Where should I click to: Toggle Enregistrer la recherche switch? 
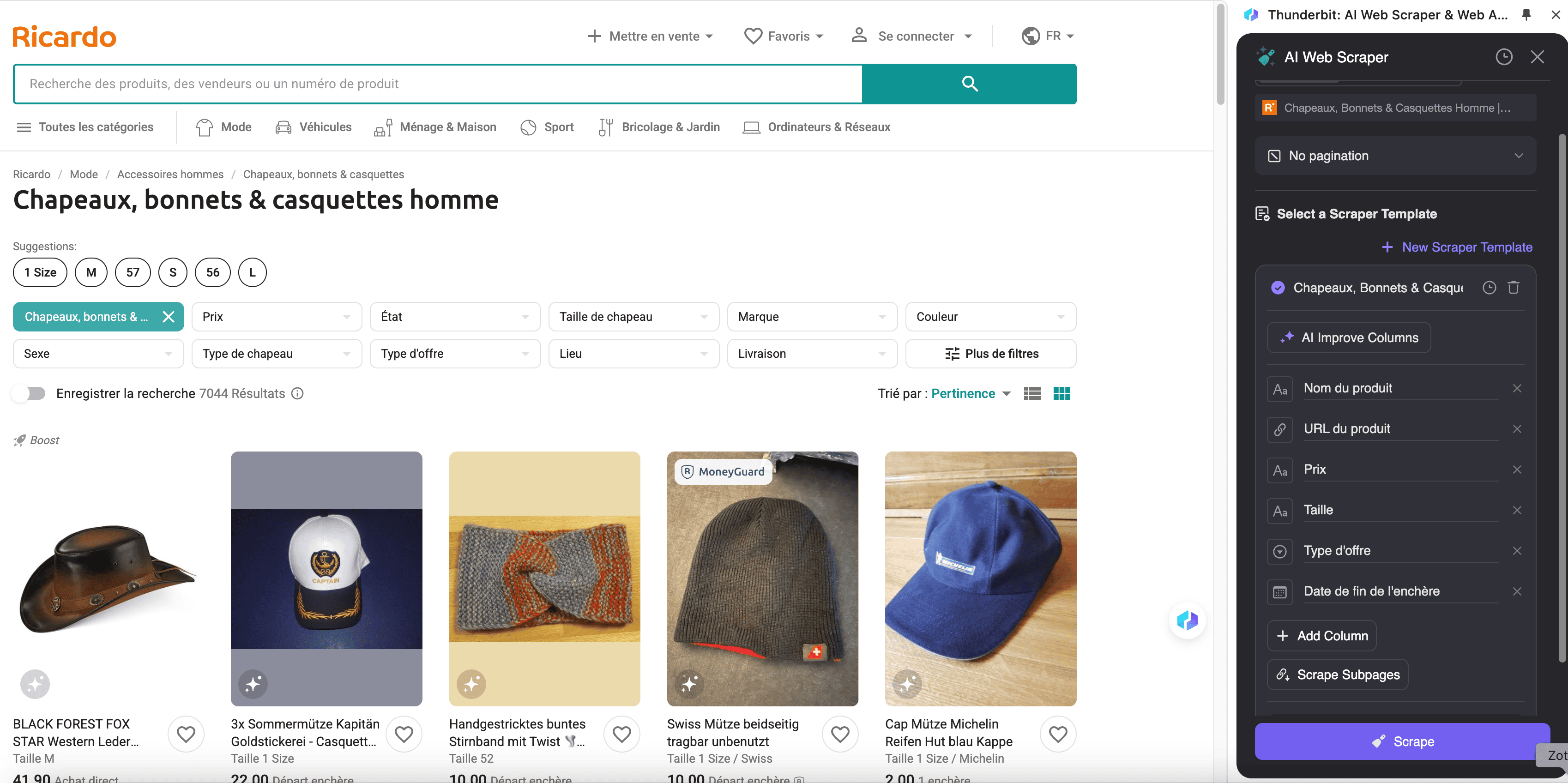click(29, 393)
